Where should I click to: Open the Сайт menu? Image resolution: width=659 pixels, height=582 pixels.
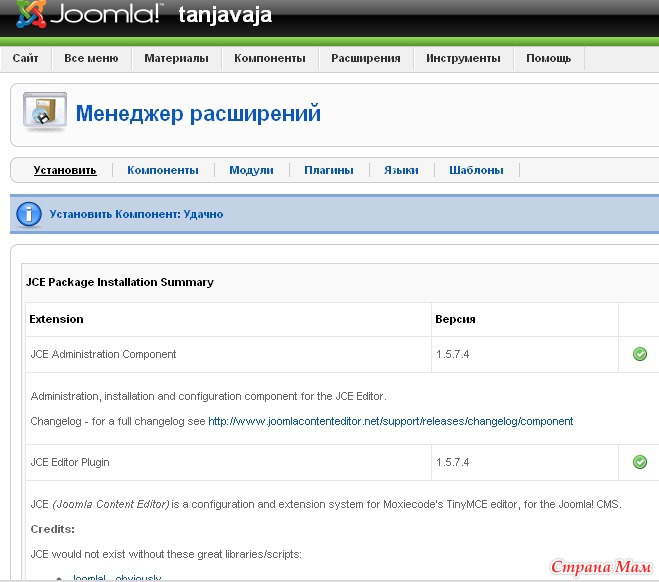(25, 58)
